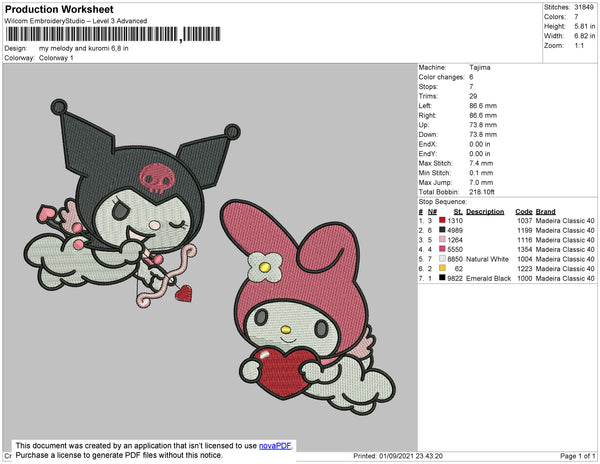Click the red 1310 thread color swatch
Viewport: 600px width, 464px height.
pos(442,220)
